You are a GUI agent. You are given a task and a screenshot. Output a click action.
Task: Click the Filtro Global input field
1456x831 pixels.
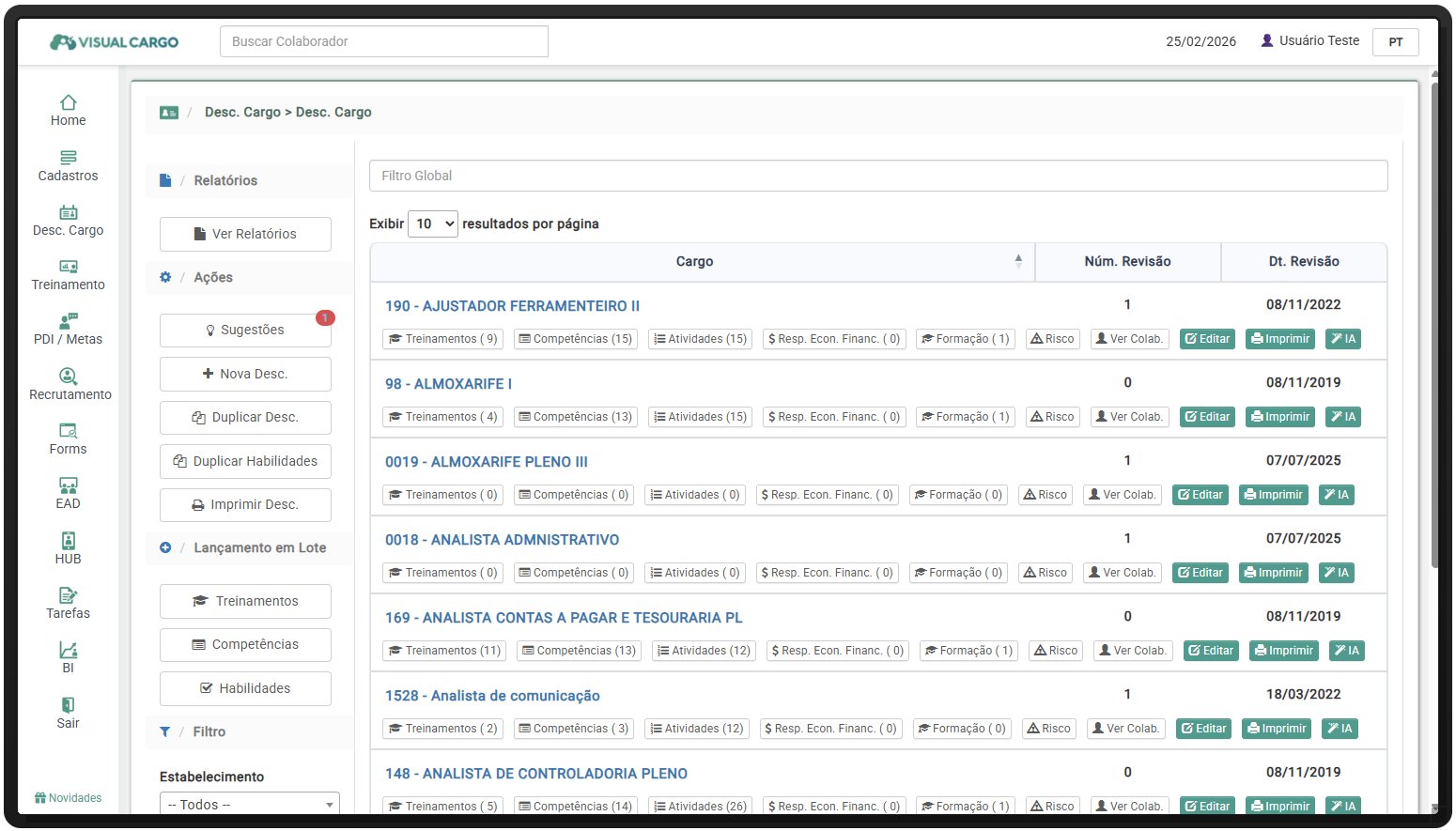tap(877, 176)
